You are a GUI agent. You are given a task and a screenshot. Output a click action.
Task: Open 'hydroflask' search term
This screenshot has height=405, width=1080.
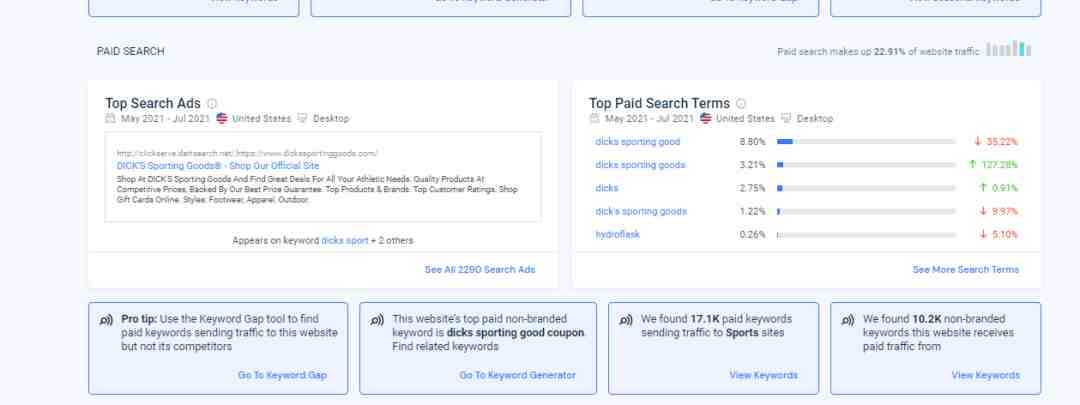[617, 234]
